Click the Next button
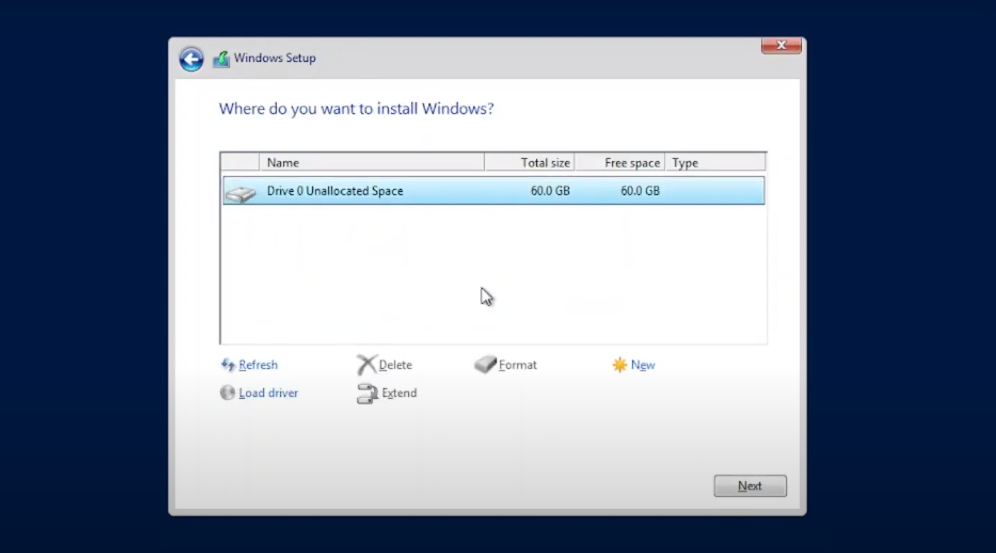This screenshot has width=996, height=553. pos(750,486)
